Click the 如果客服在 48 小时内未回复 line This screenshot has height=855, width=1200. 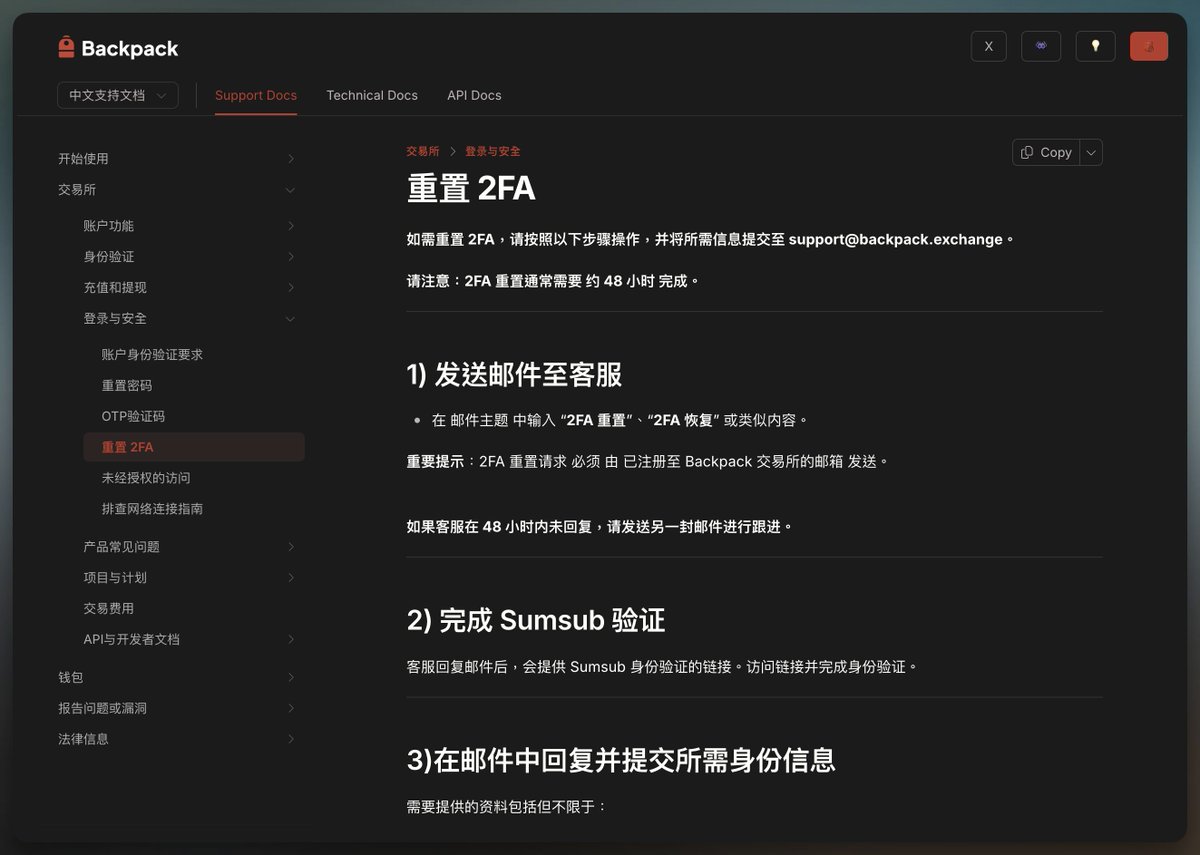[599, 526]
